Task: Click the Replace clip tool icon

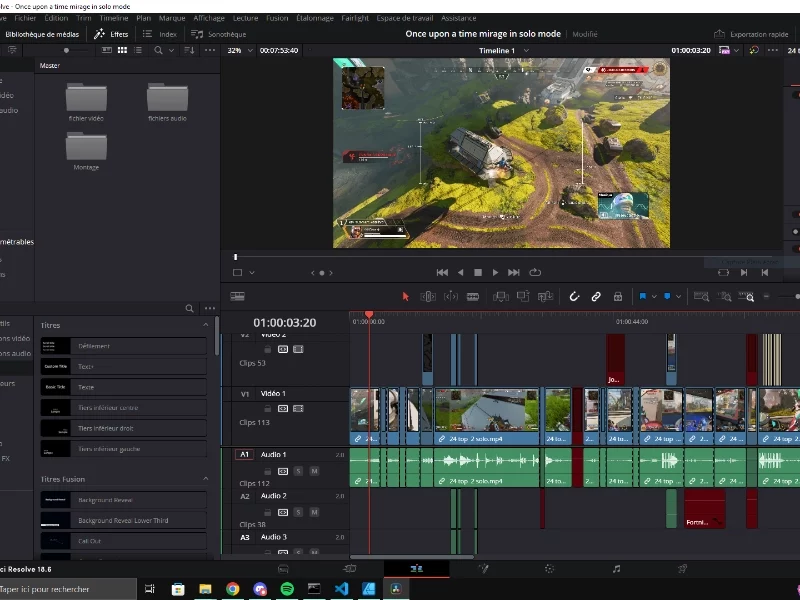Action: coord(545,296)
